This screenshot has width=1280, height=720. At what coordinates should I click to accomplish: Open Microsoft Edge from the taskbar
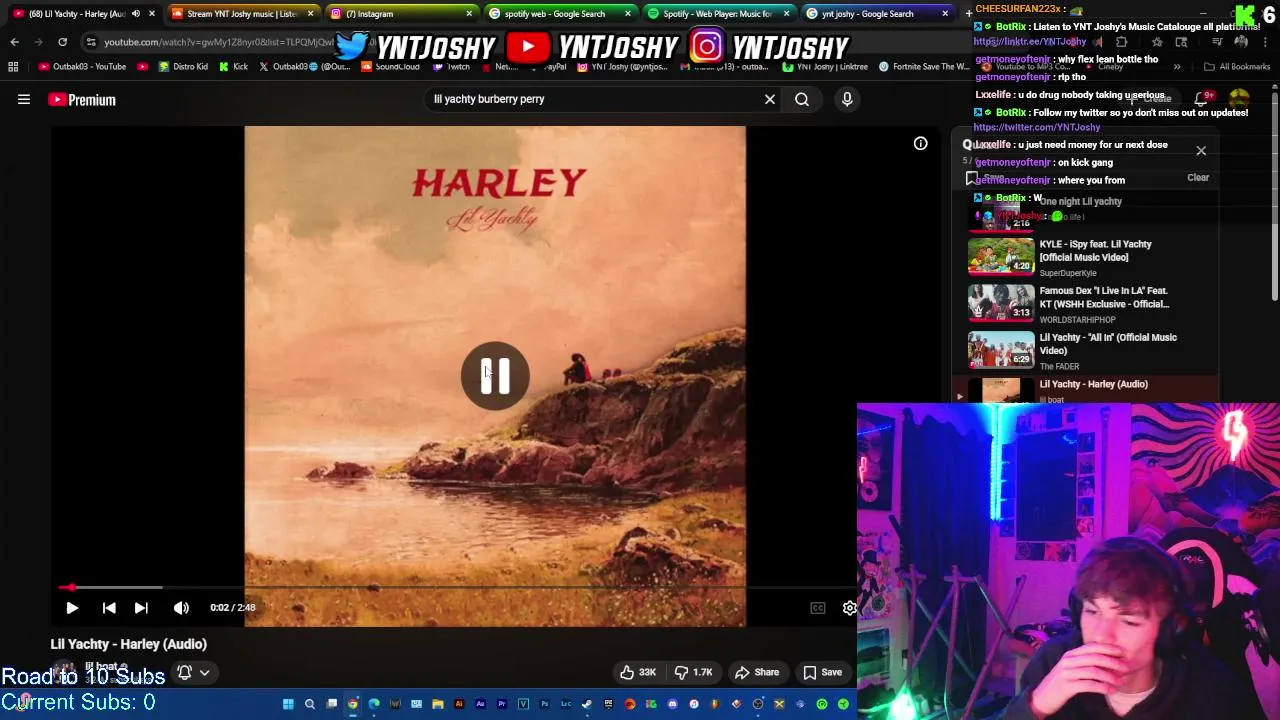pyautogui.click(x=374, y=704)
